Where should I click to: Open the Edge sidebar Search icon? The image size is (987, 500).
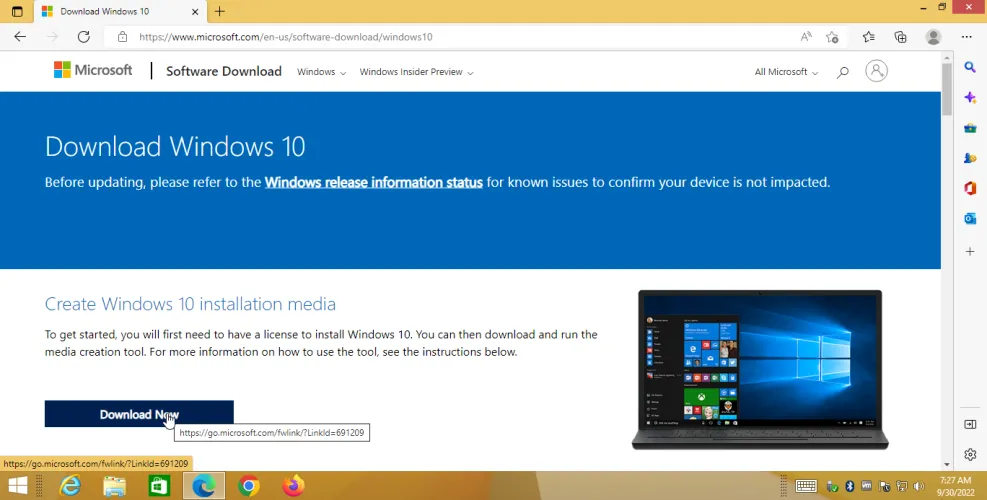(x=969, y=67)
